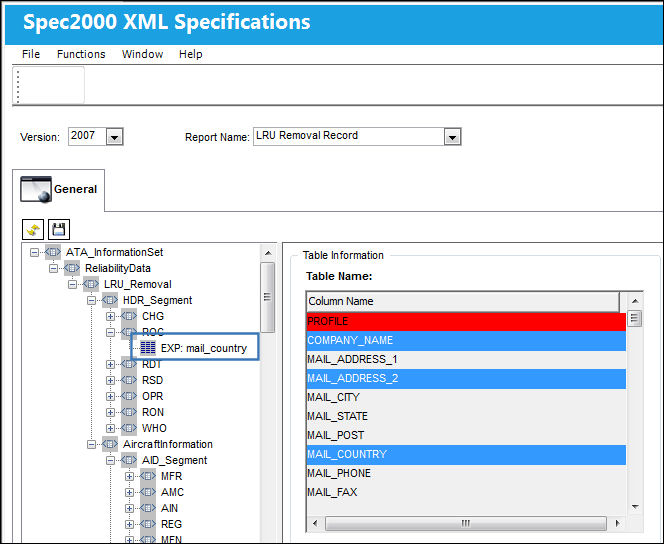The width and height of the screenshot is (664, 544).
Task: Click the XML node icon beside MFR
Action: click(x=148, y=476)
